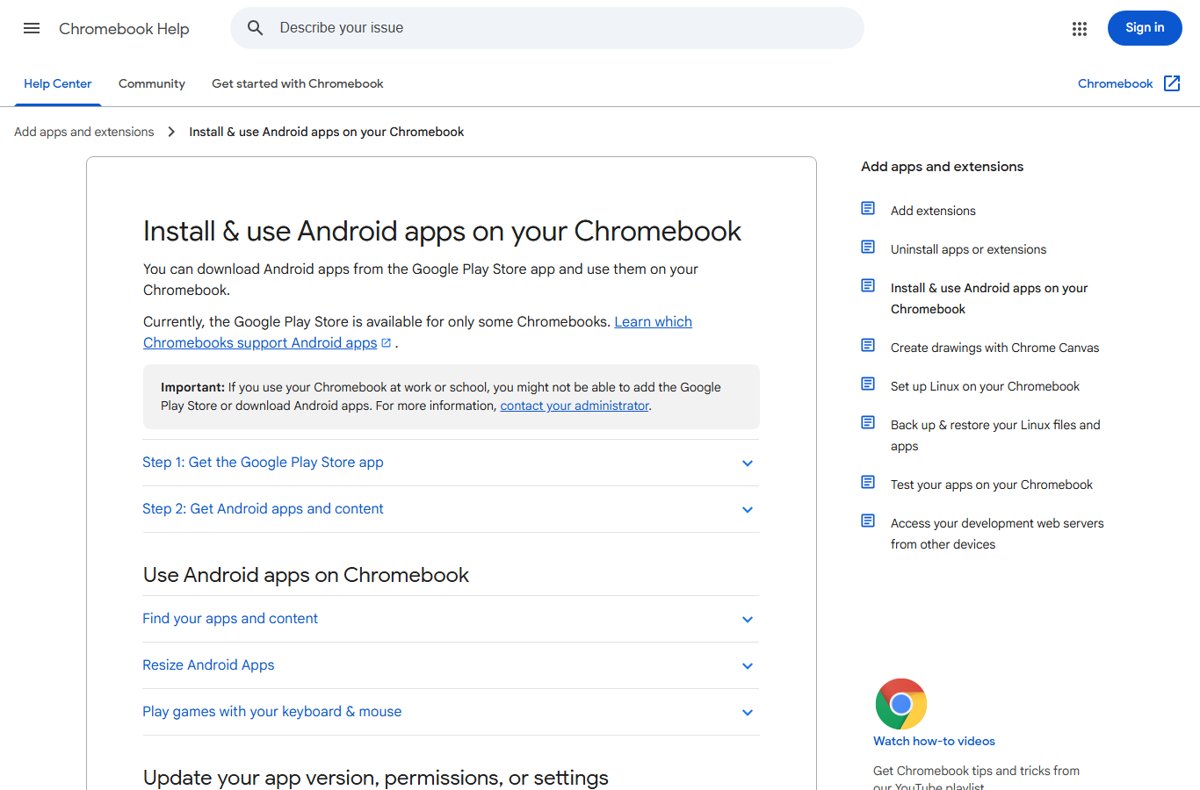Open Uninstall apps or extensions article
Image resolution: width=1200 pixels, height=790 pixels.
pyautogui.click(x=969, y=249)
